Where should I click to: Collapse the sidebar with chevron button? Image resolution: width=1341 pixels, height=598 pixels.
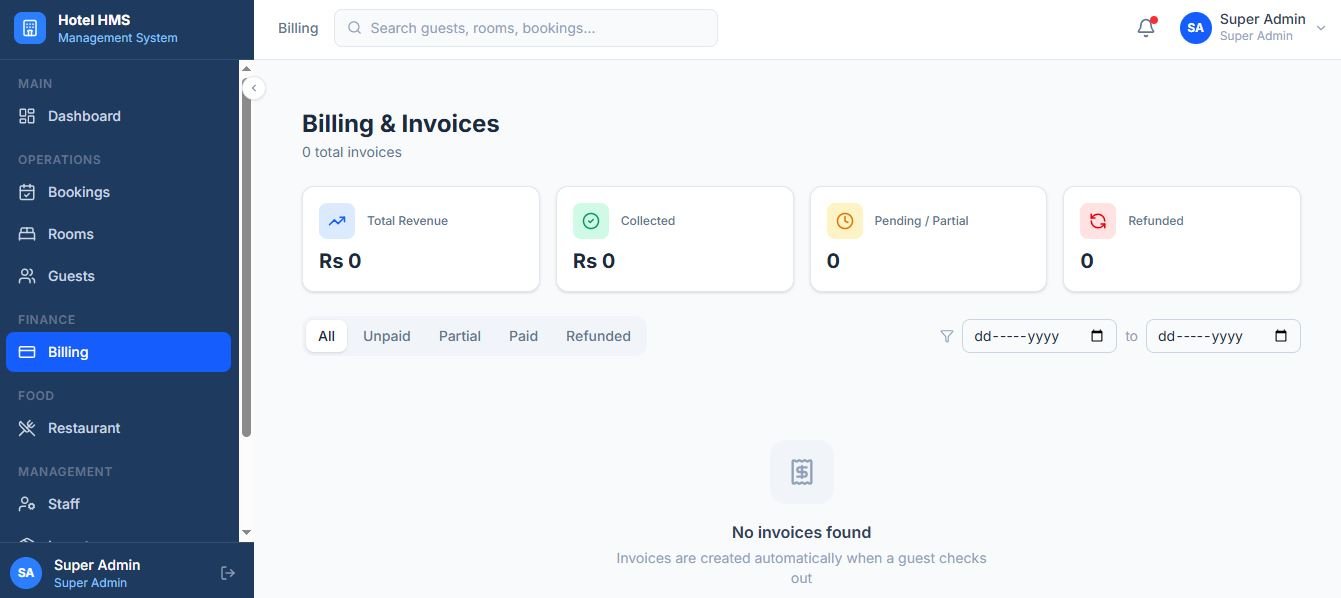(254, 88)
